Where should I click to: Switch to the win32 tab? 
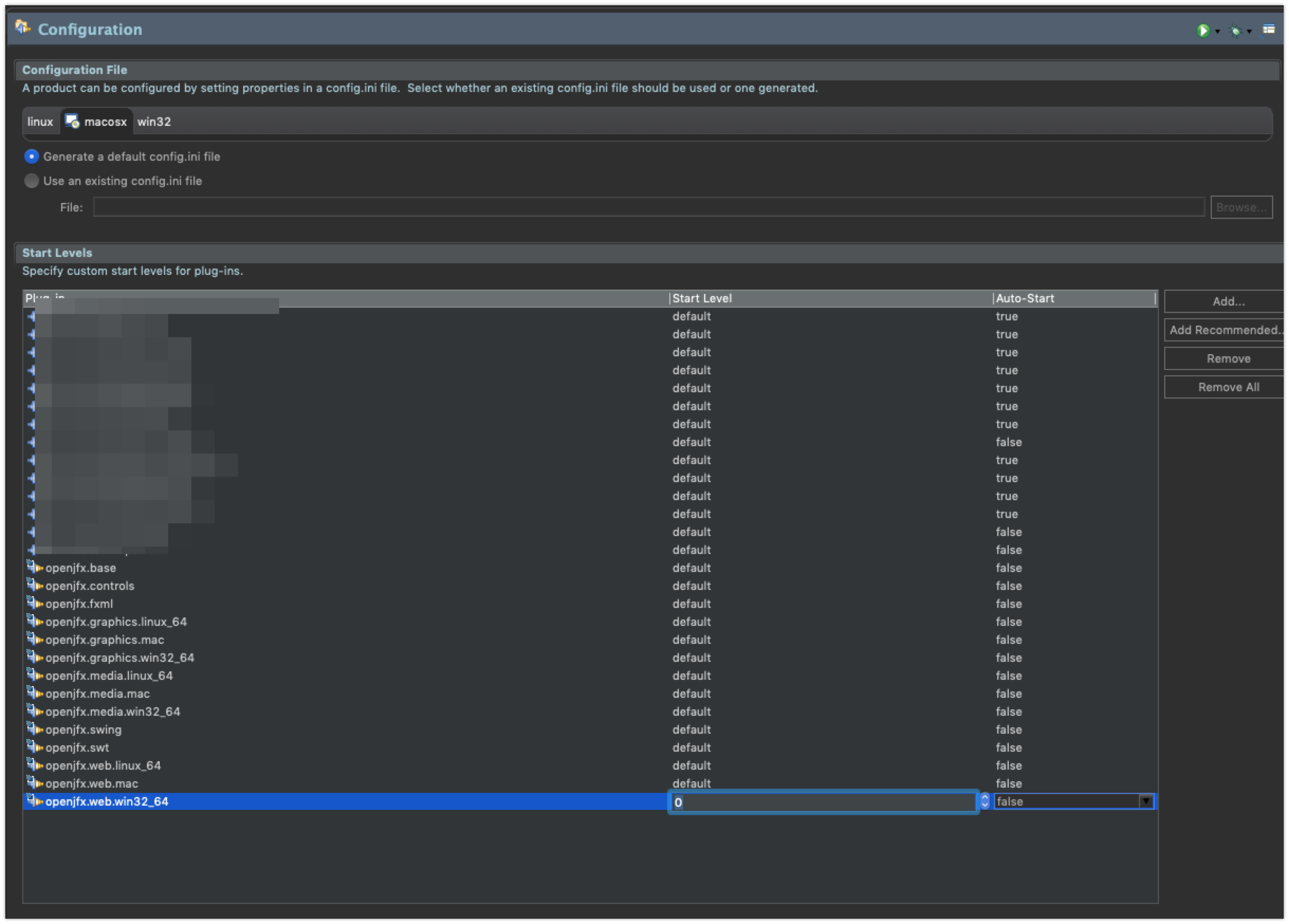(x=154, y=122)
